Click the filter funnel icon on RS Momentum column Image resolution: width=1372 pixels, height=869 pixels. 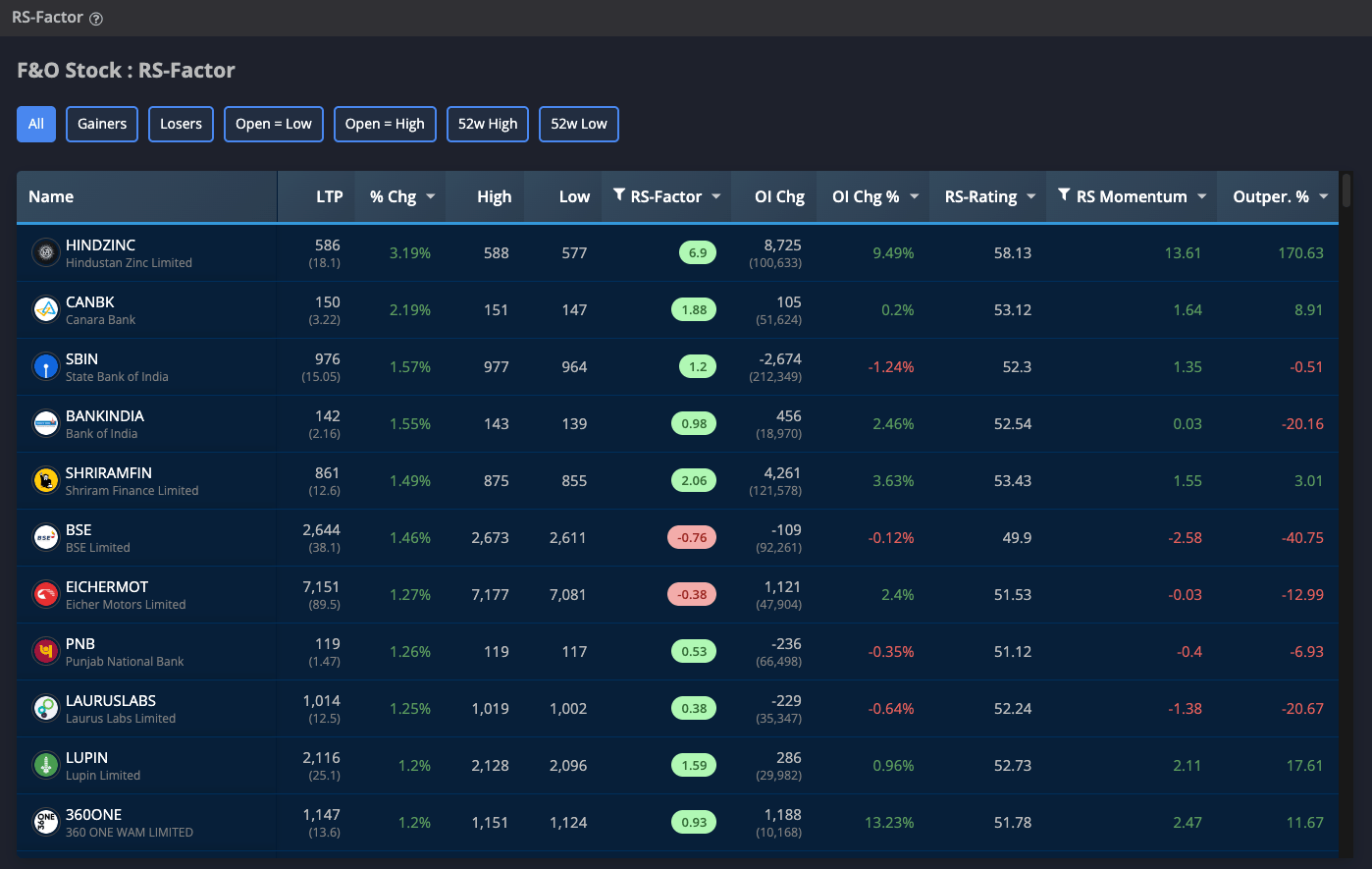point(1064,195)
